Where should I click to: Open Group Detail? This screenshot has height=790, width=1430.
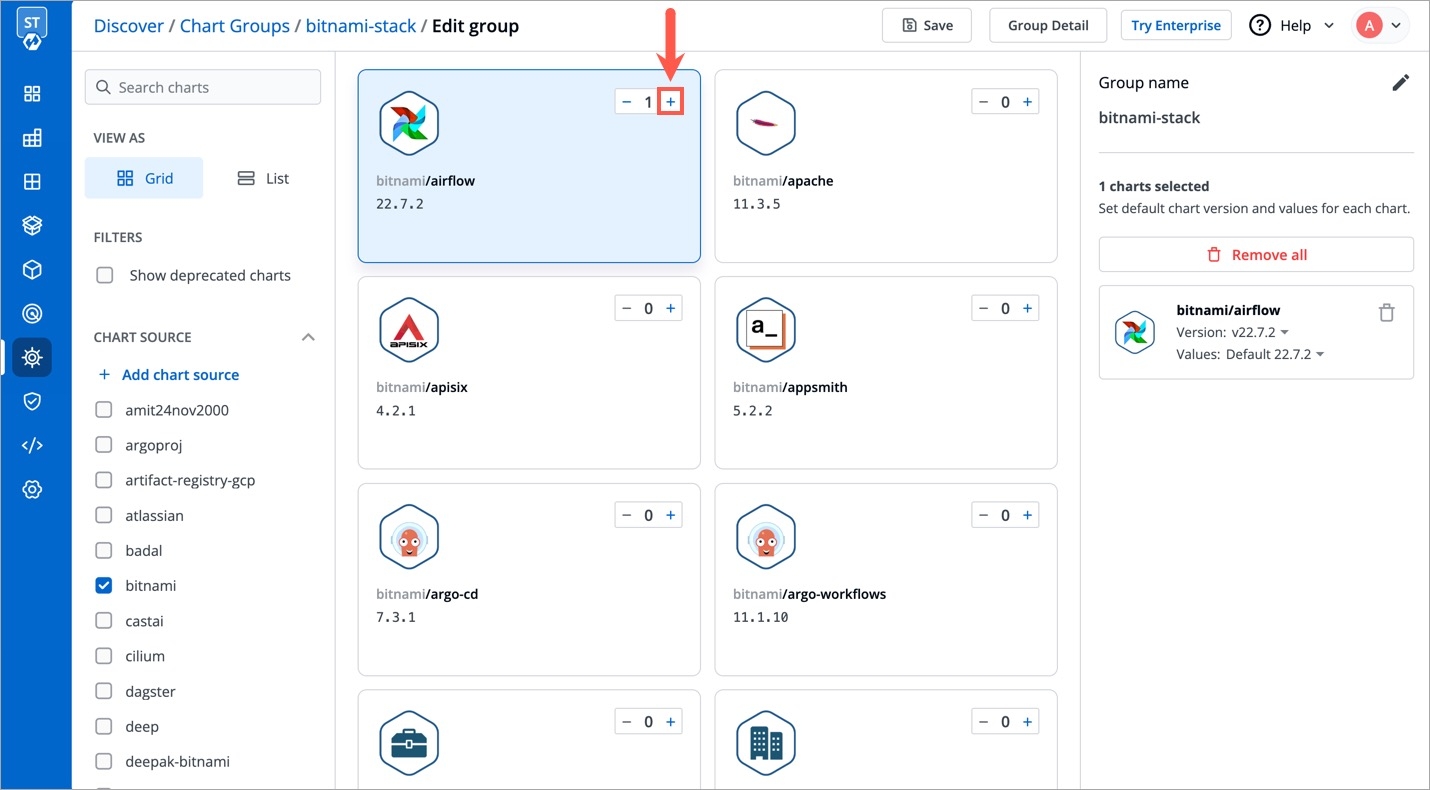pyautogui.click(x=1048, y=25)
